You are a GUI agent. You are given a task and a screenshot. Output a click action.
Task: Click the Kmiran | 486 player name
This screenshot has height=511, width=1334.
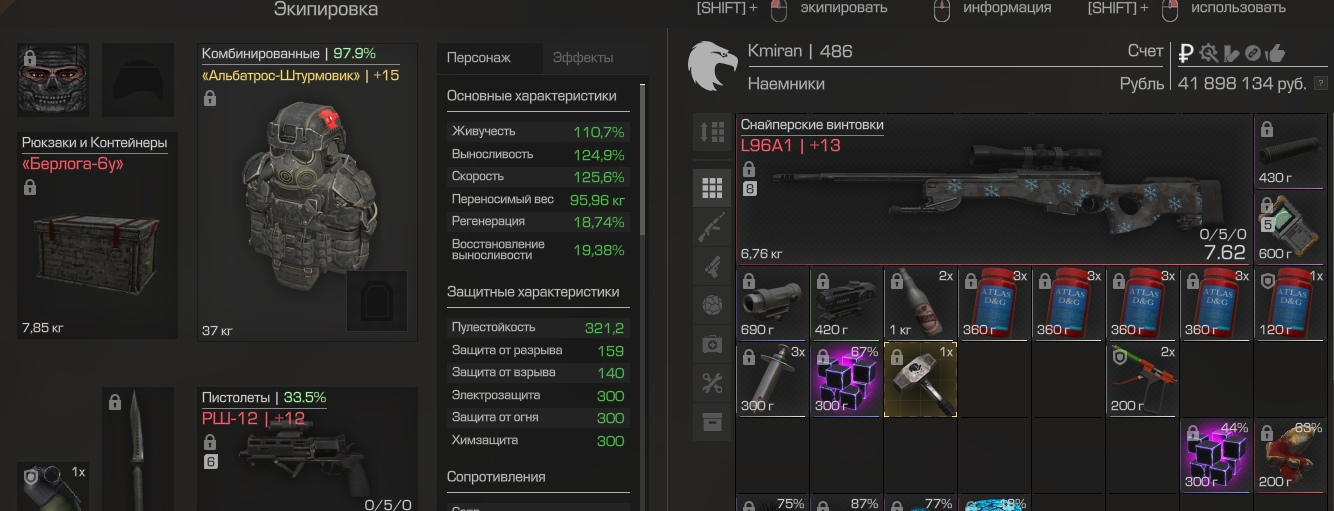click(800, 51)
